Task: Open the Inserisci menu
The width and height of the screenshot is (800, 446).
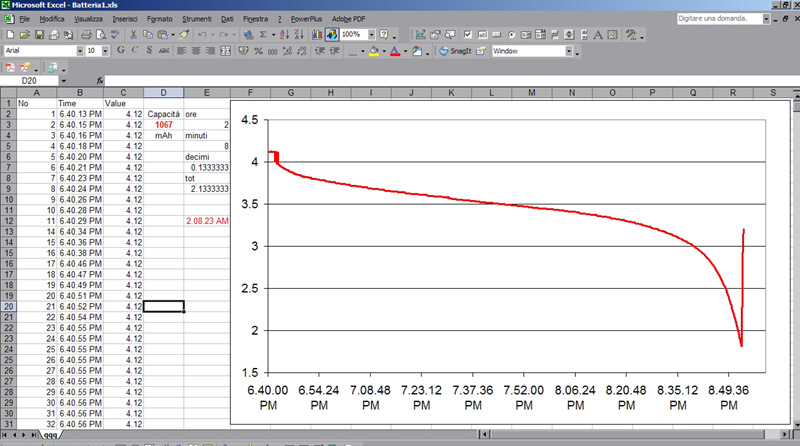Action: coord(125,19)
